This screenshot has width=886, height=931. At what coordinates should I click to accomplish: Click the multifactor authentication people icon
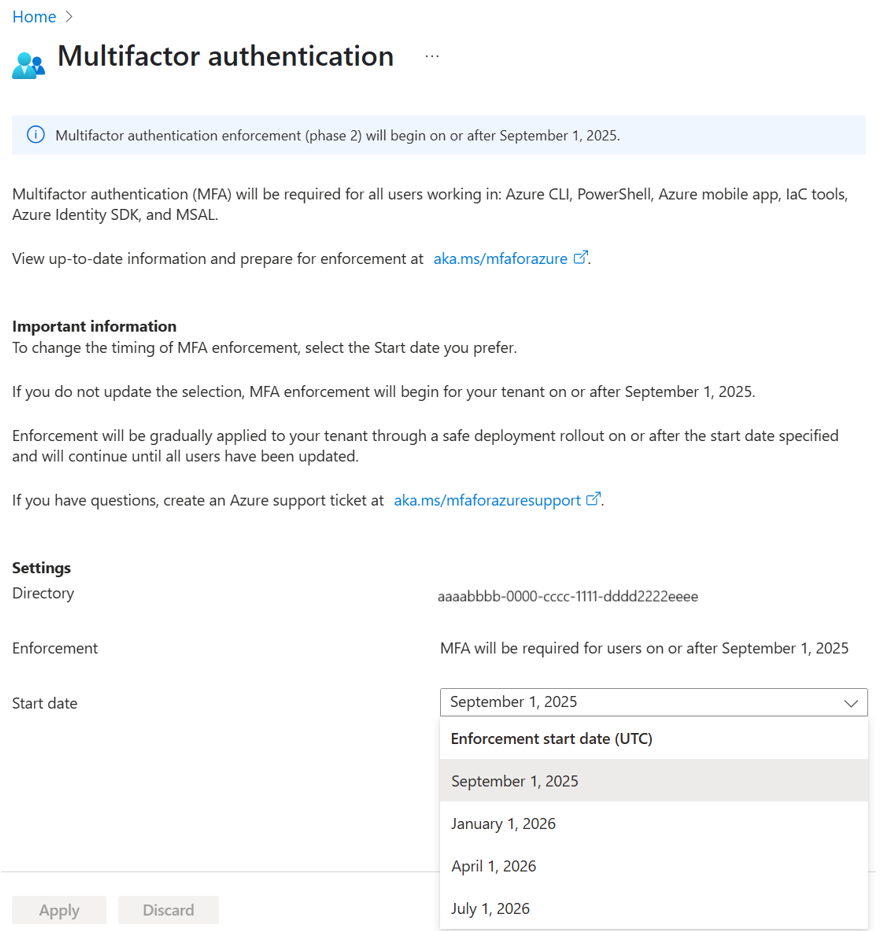(x=27, y=63)
